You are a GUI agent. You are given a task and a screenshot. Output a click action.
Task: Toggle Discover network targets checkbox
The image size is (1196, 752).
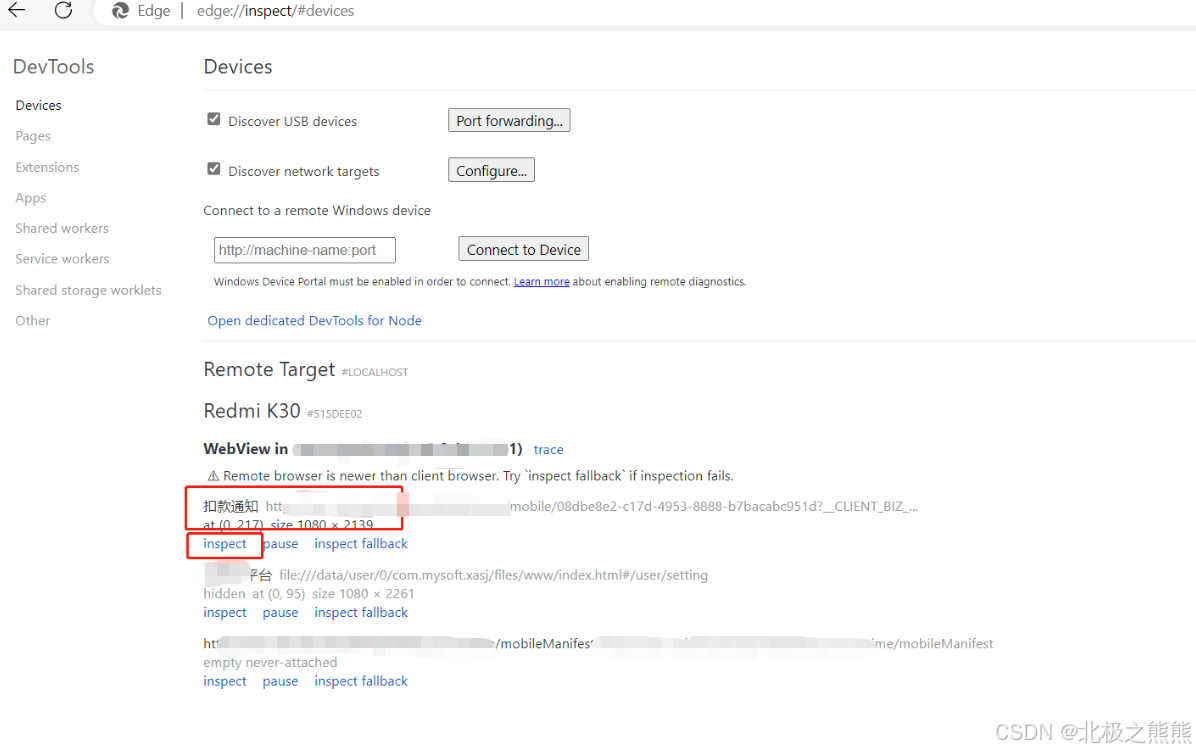[x=214, y=169]
